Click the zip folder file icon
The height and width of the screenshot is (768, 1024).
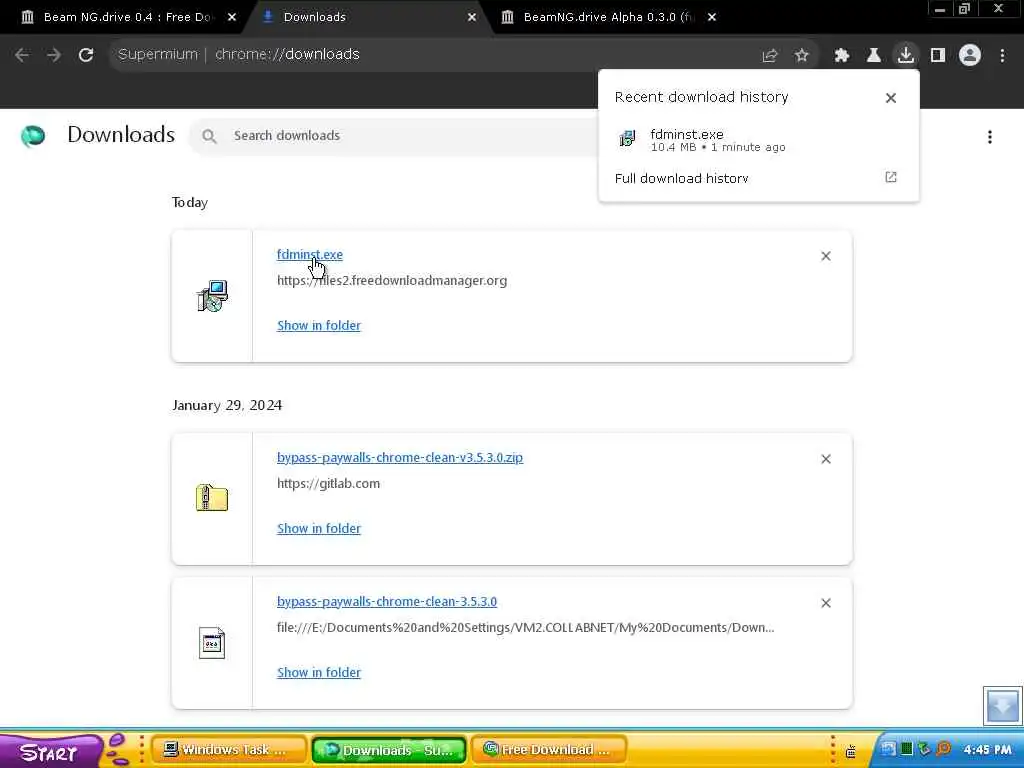tap(212, 498)
